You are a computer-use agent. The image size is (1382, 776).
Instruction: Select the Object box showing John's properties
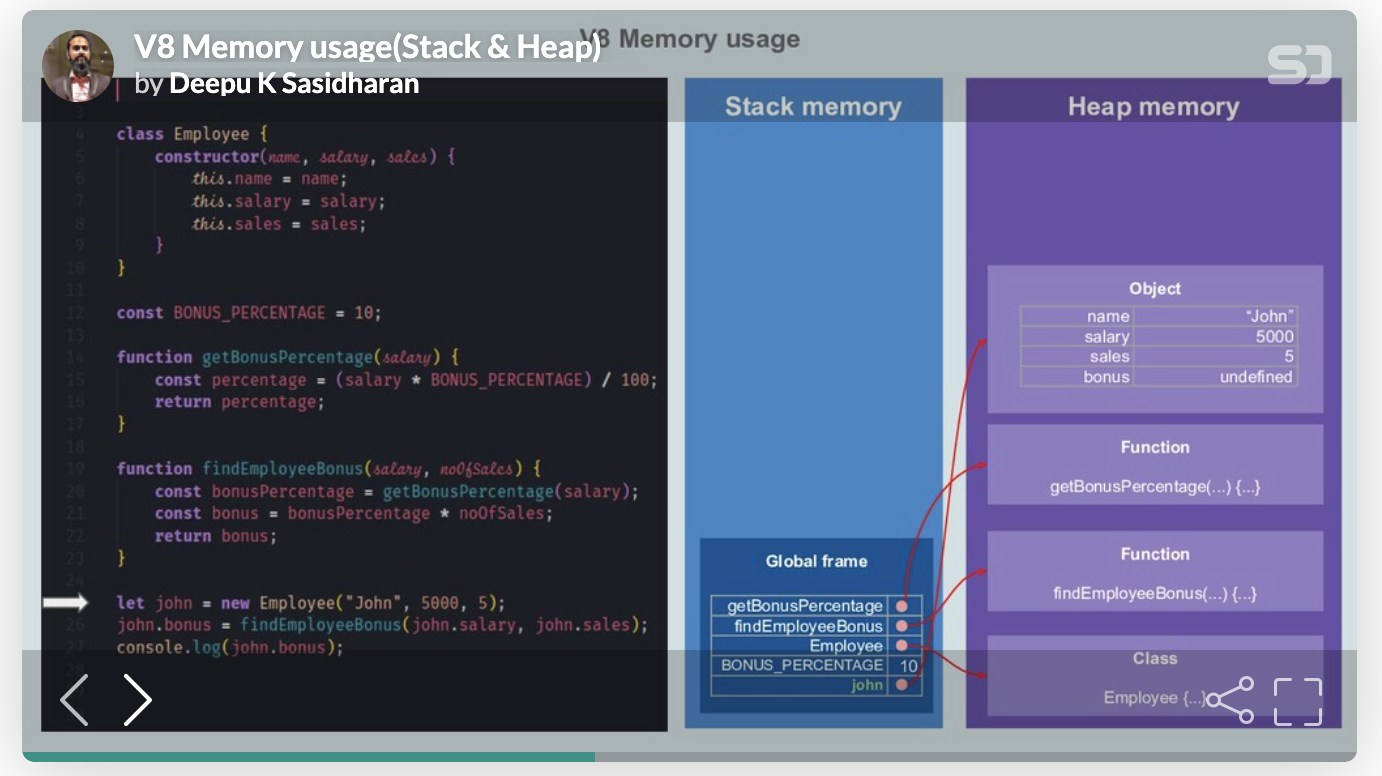1155,335
